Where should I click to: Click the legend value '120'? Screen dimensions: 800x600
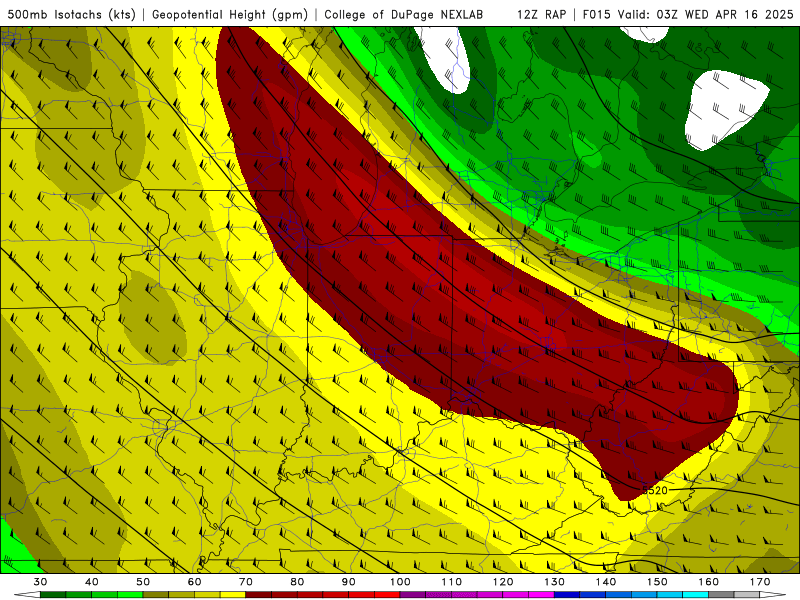503,582
